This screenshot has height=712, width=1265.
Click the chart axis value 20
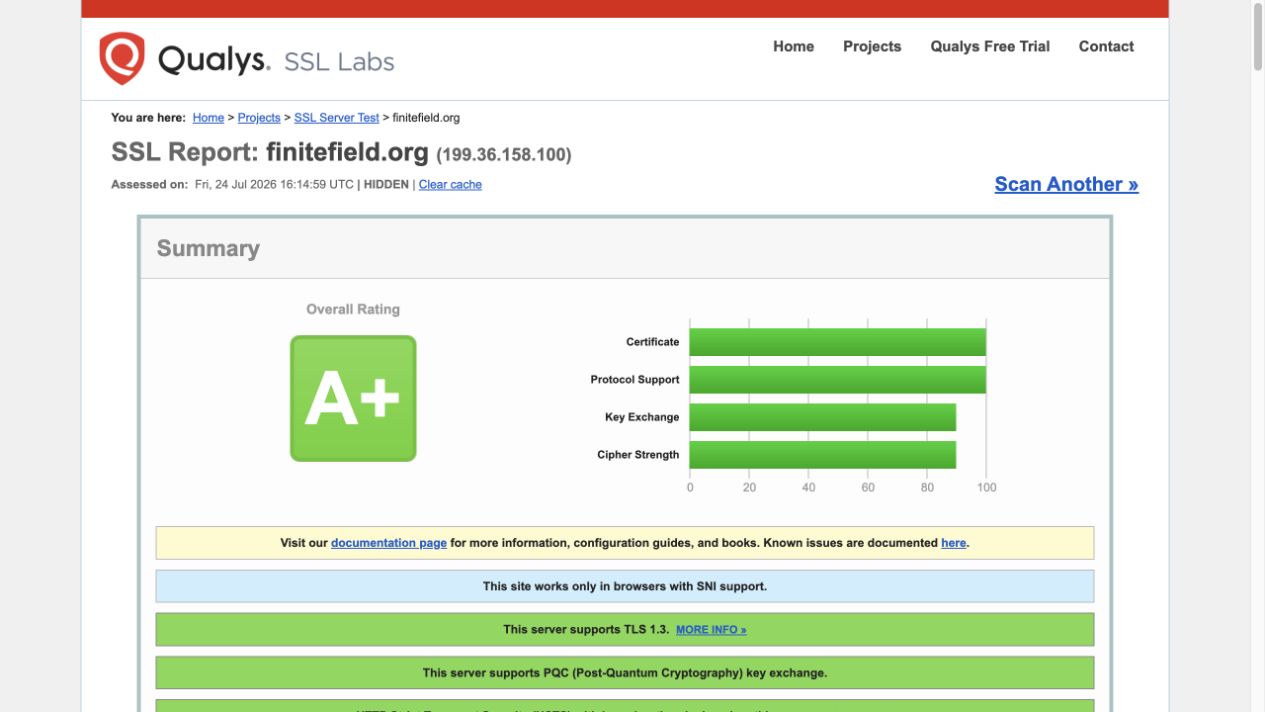point(749,488)
